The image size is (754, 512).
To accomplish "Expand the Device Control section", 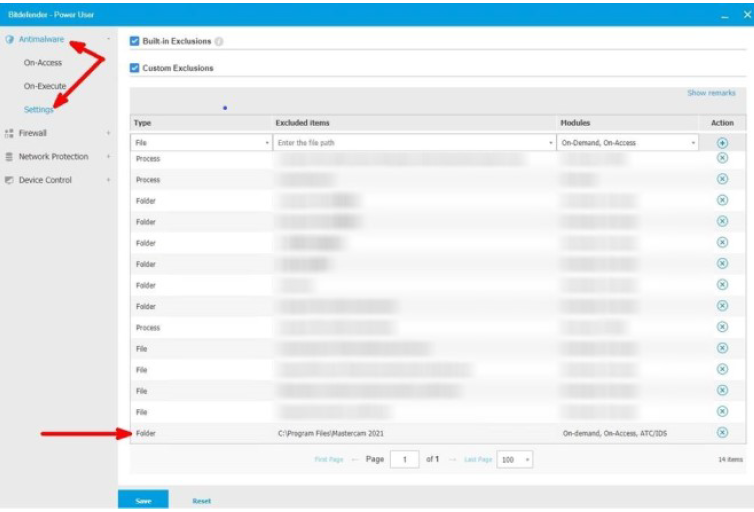I will tap(109, 180).
